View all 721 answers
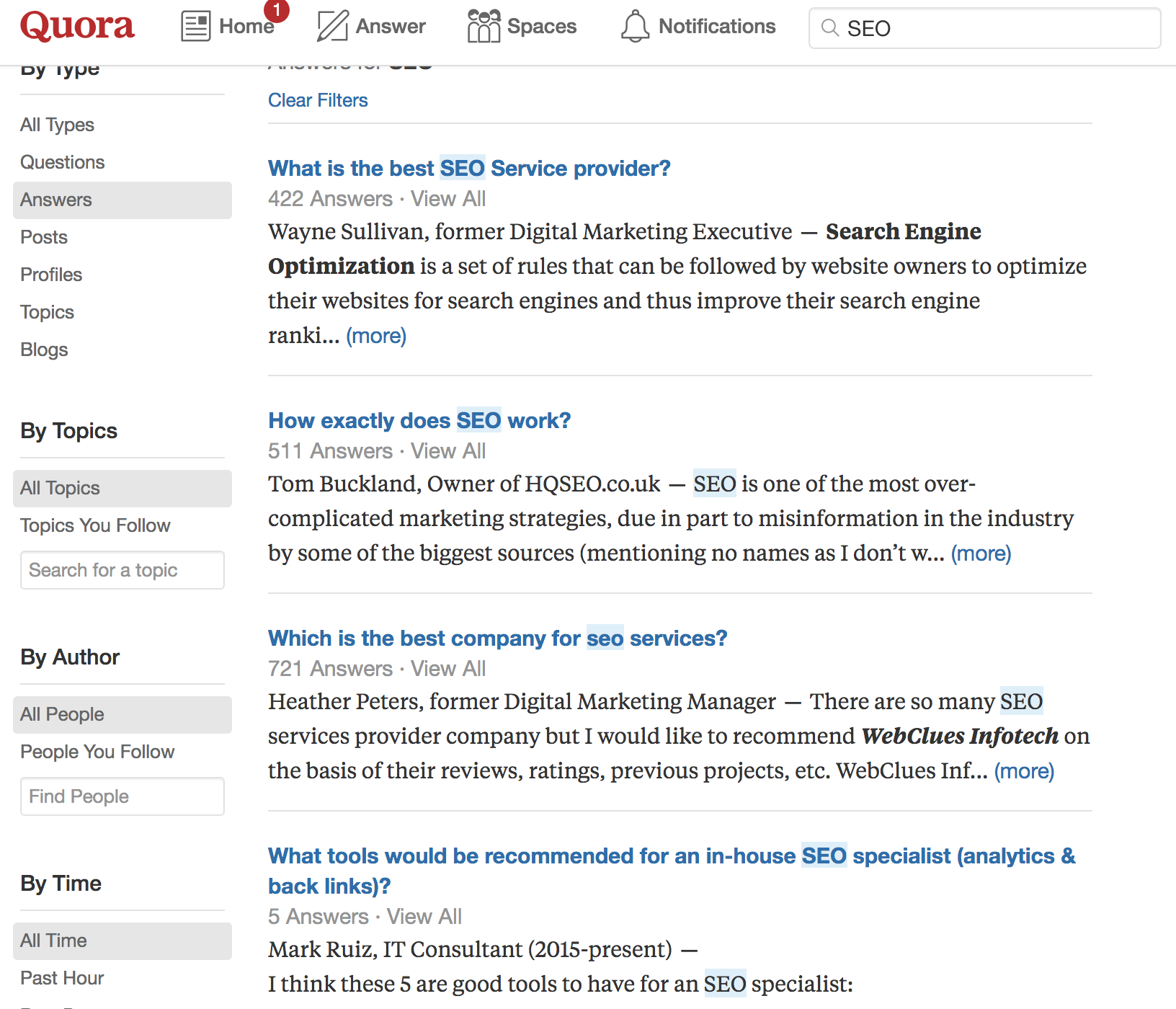1176x1009 pixels. point(448,669)
